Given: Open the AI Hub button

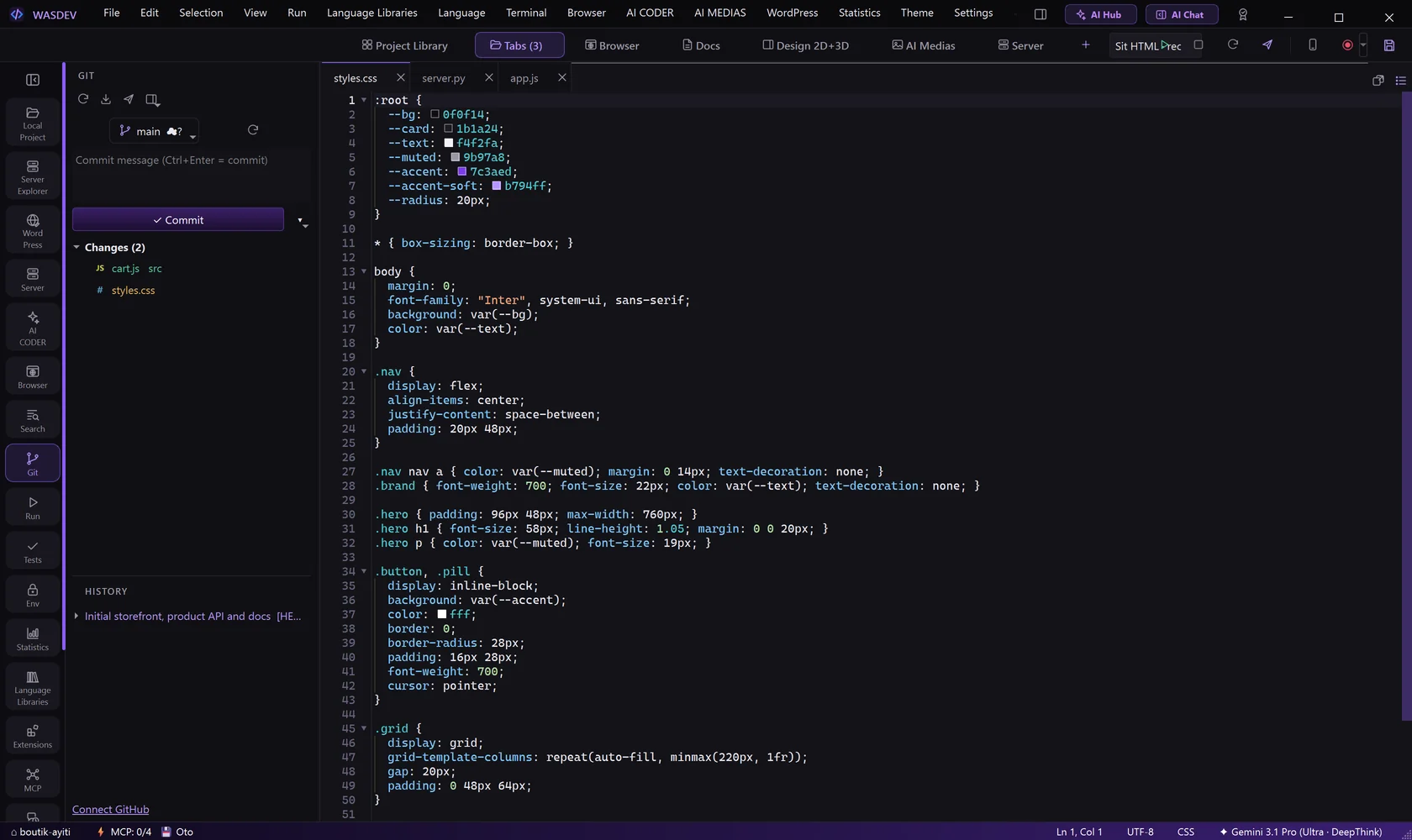Looking at the screenshot, I should click(1100, 14).
